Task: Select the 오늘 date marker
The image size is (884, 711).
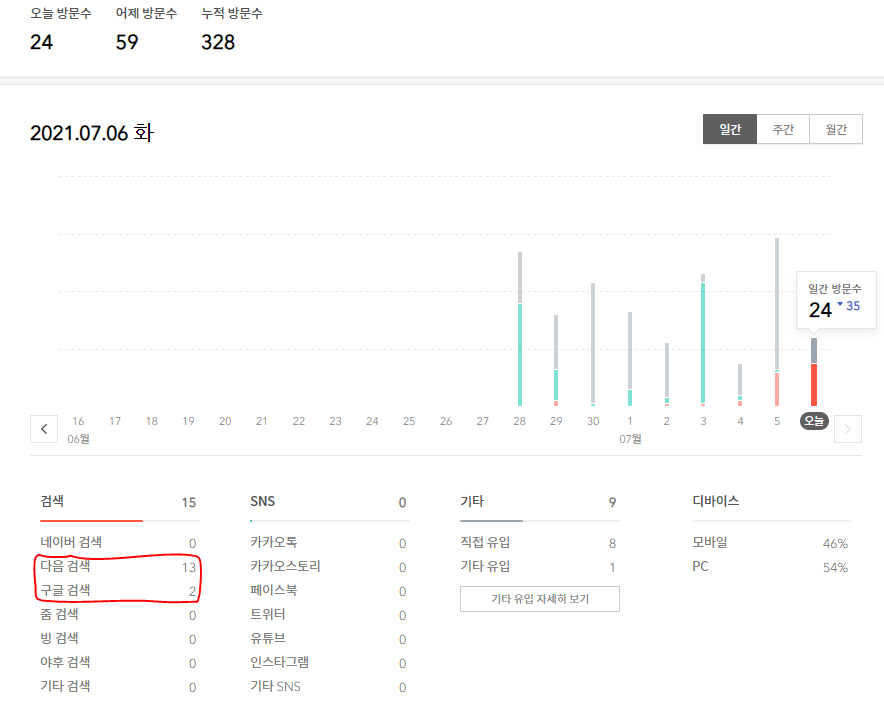Action: pos(814,421)
